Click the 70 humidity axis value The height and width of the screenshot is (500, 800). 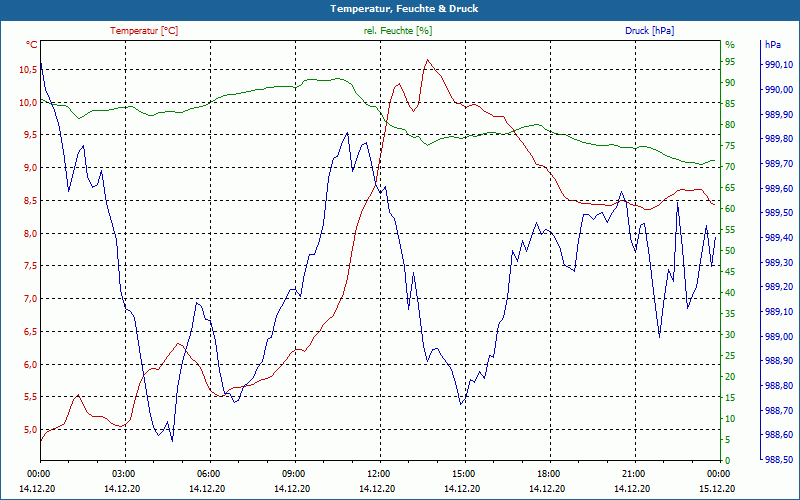(730, 167)
